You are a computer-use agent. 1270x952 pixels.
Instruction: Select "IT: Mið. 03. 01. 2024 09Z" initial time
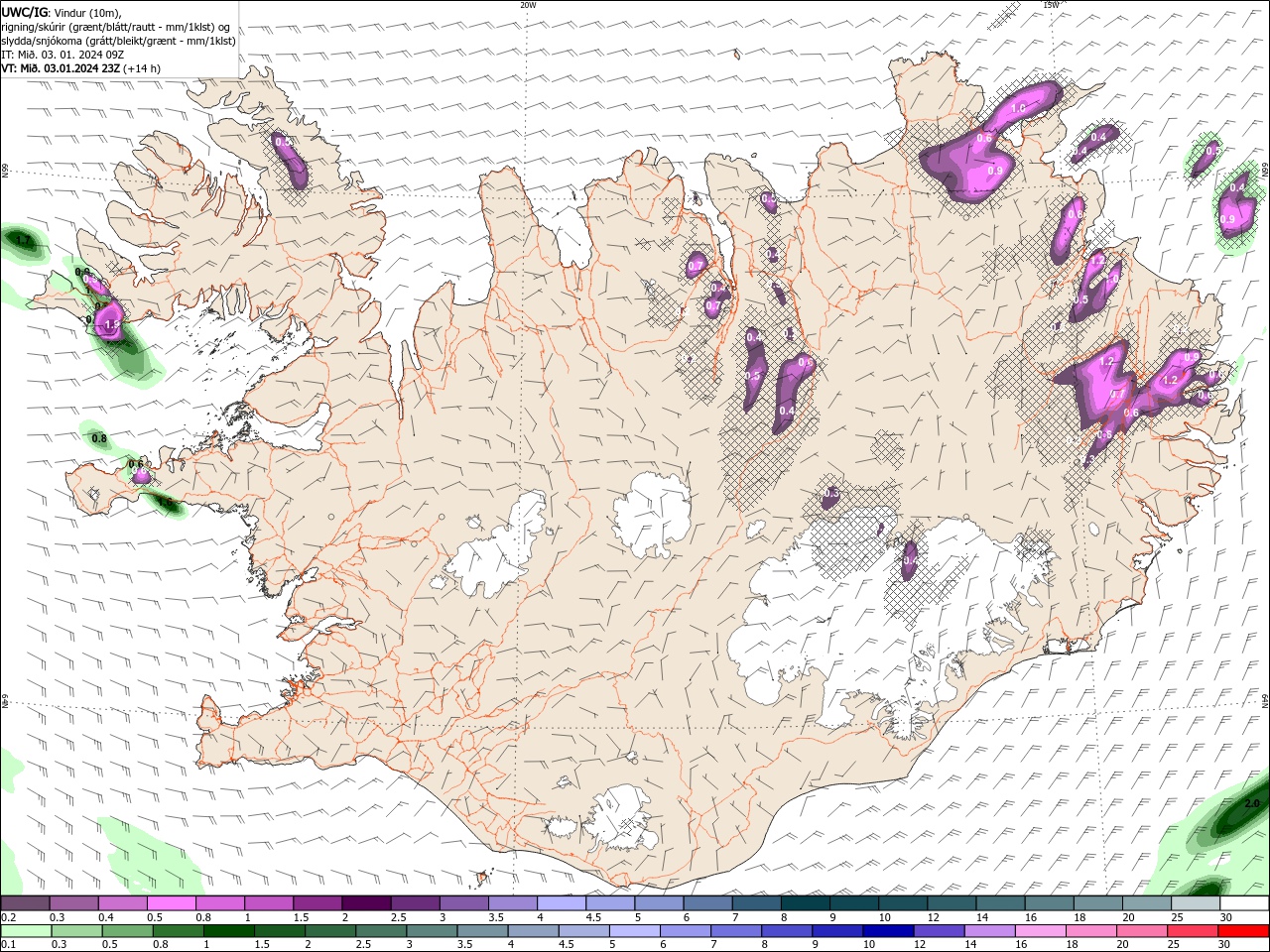[x=63, y=55]
